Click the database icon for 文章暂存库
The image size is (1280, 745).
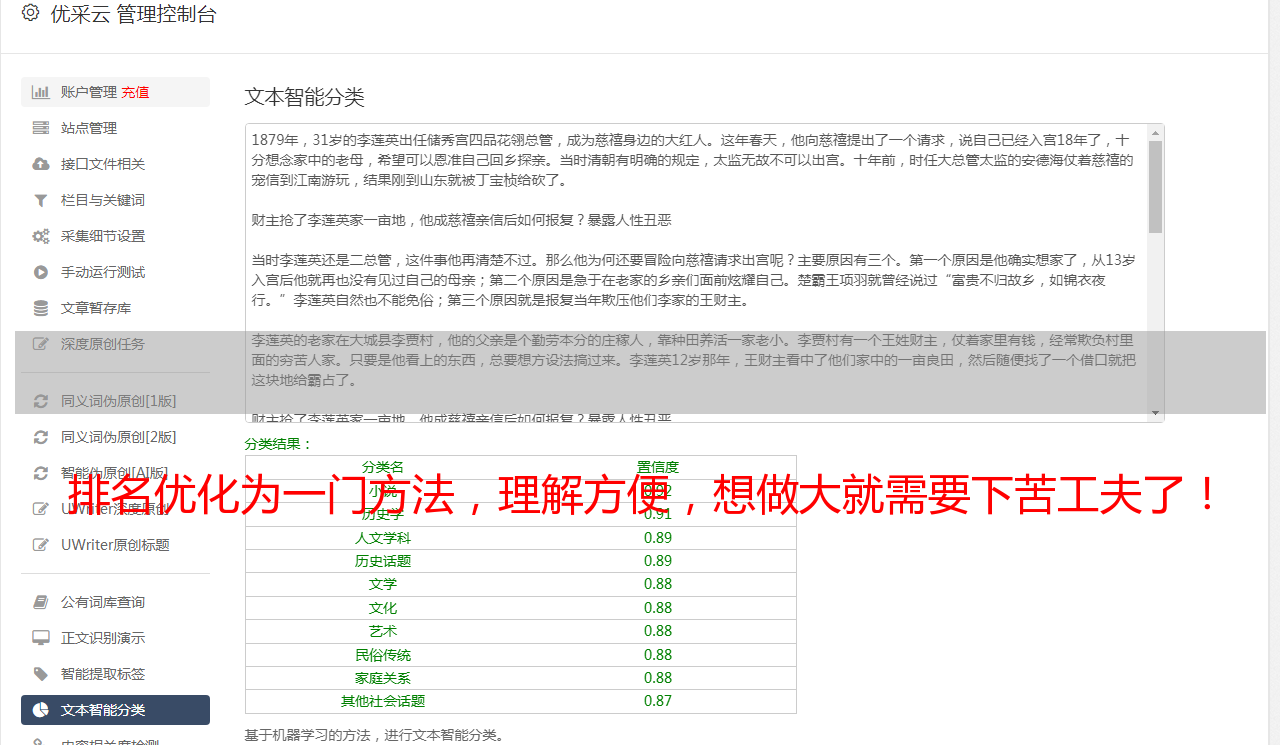(x=41, y=308)
